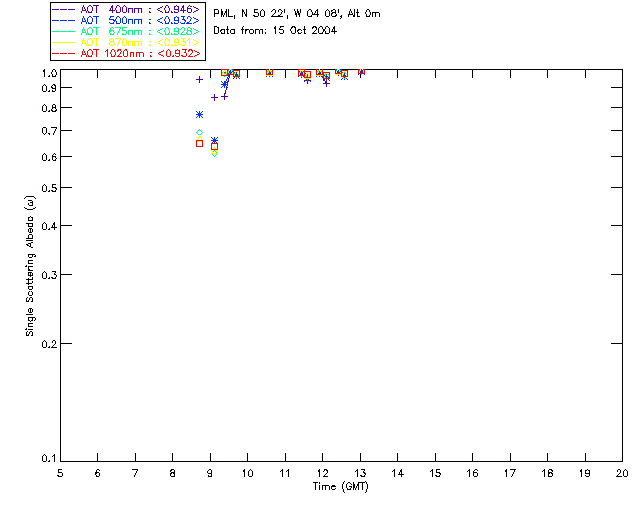Click x-axis tick label 6
Screen dimensions: 640x512
(98, 473)
